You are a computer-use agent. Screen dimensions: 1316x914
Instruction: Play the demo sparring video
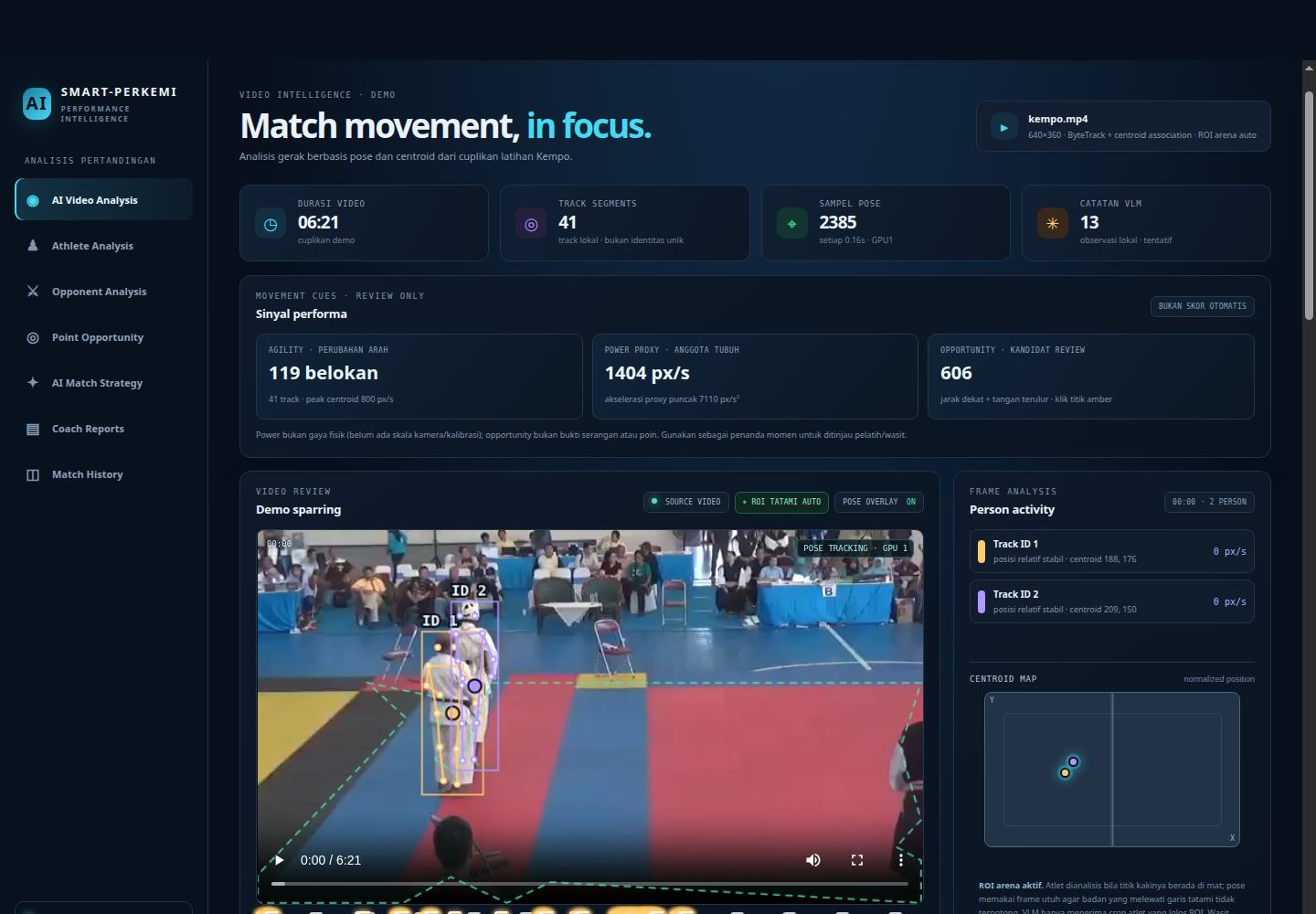click(x=279, y=860)
